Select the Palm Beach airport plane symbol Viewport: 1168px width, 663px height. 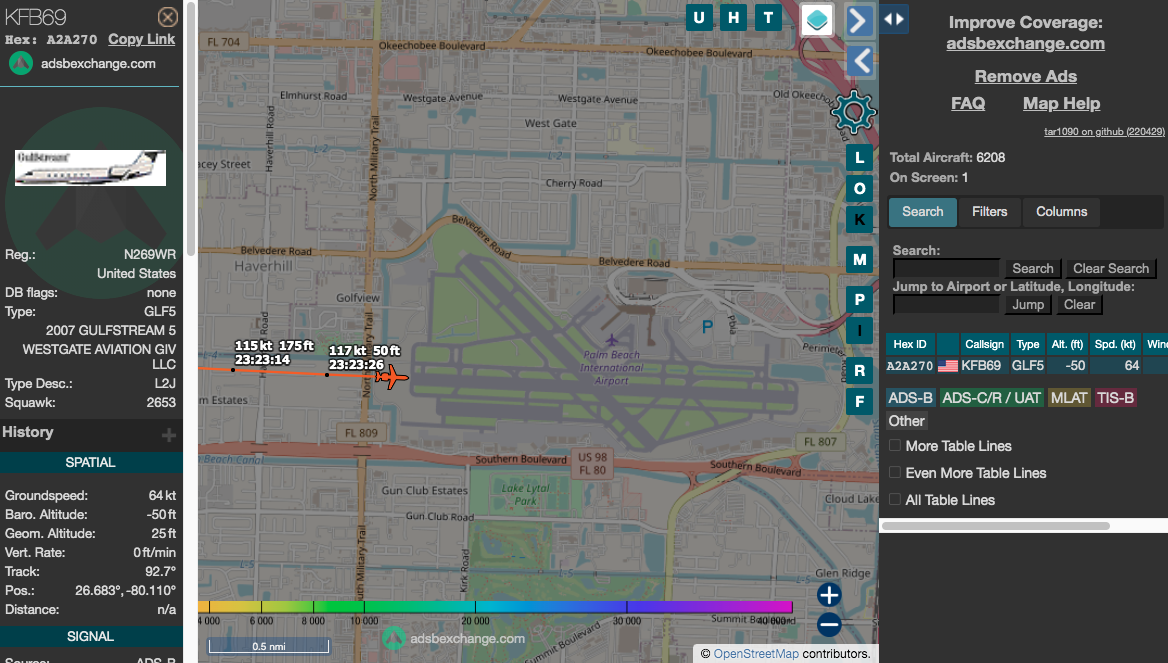tap(612, 340)
